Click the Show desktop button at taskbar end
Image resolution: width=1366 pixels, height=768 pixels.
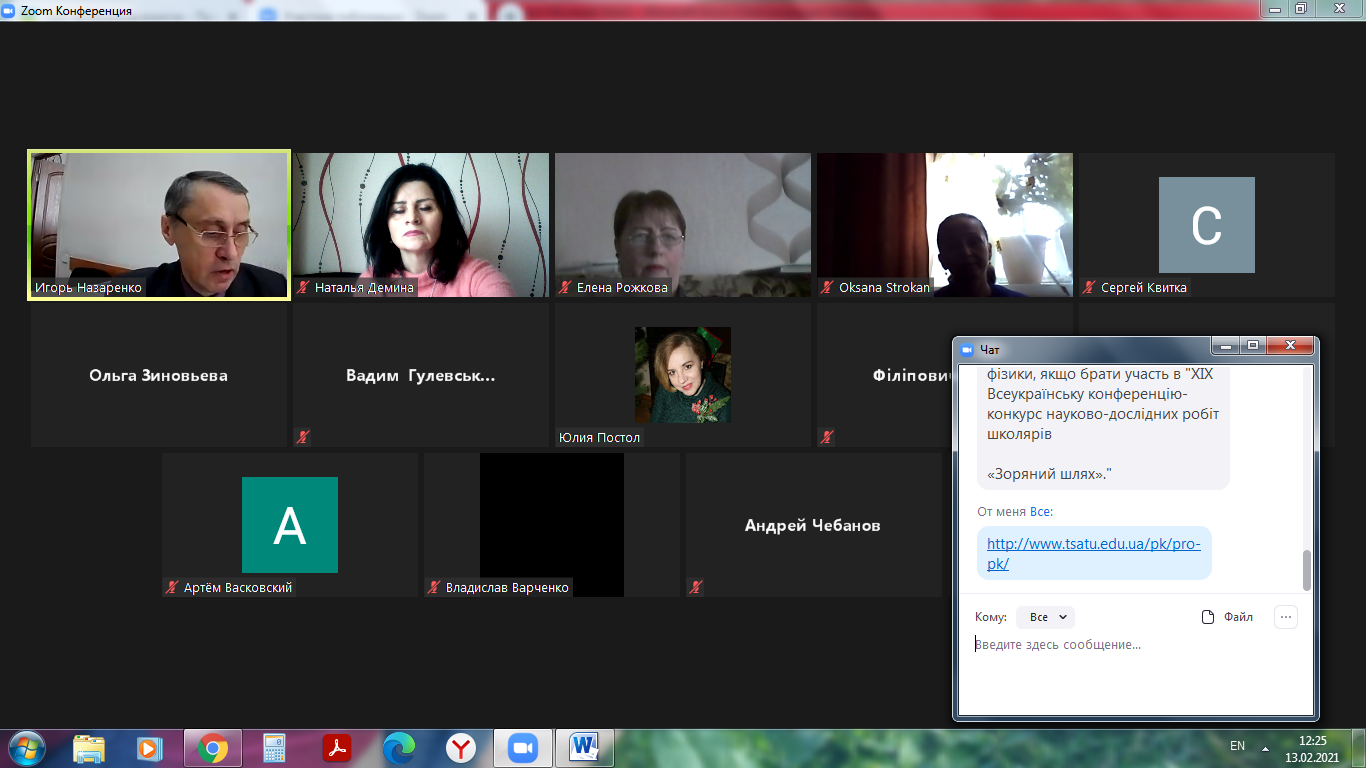coord(1359,748)
